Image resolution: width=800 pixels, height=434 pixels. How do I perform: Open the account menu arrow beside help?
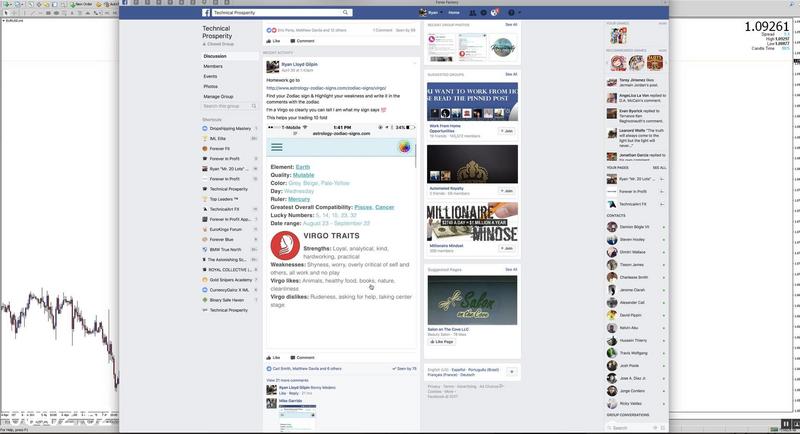[x=520, y=13]
